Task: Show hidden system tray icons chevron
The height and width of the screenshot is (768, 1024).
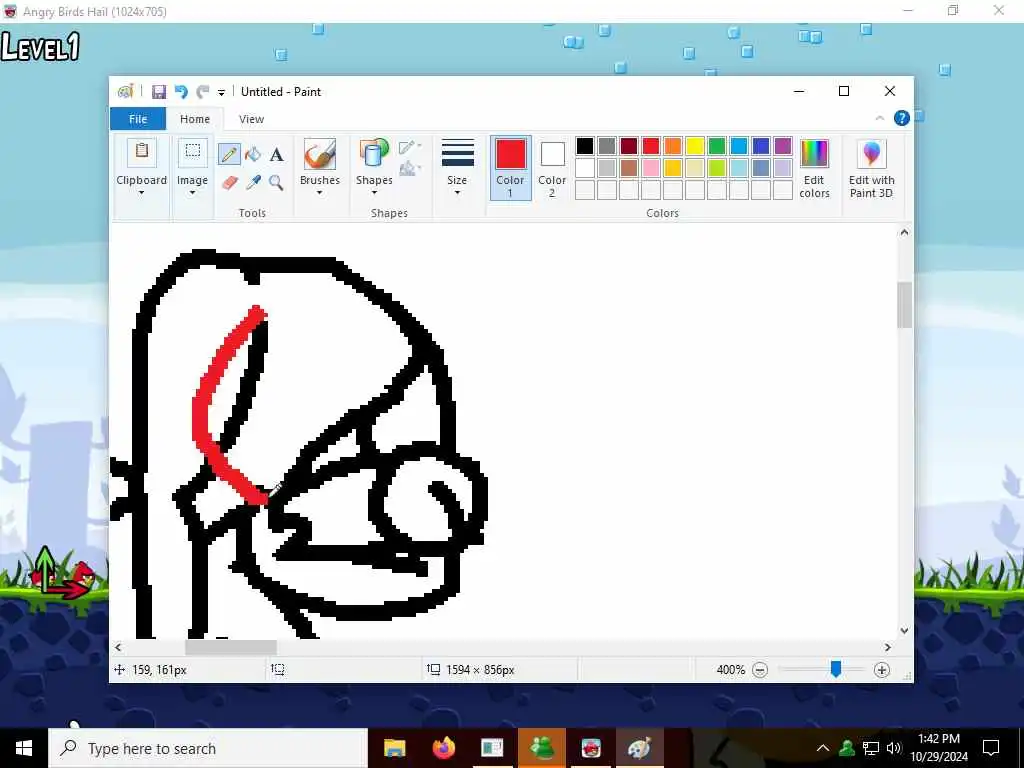Action: click(x=823, y=748)
